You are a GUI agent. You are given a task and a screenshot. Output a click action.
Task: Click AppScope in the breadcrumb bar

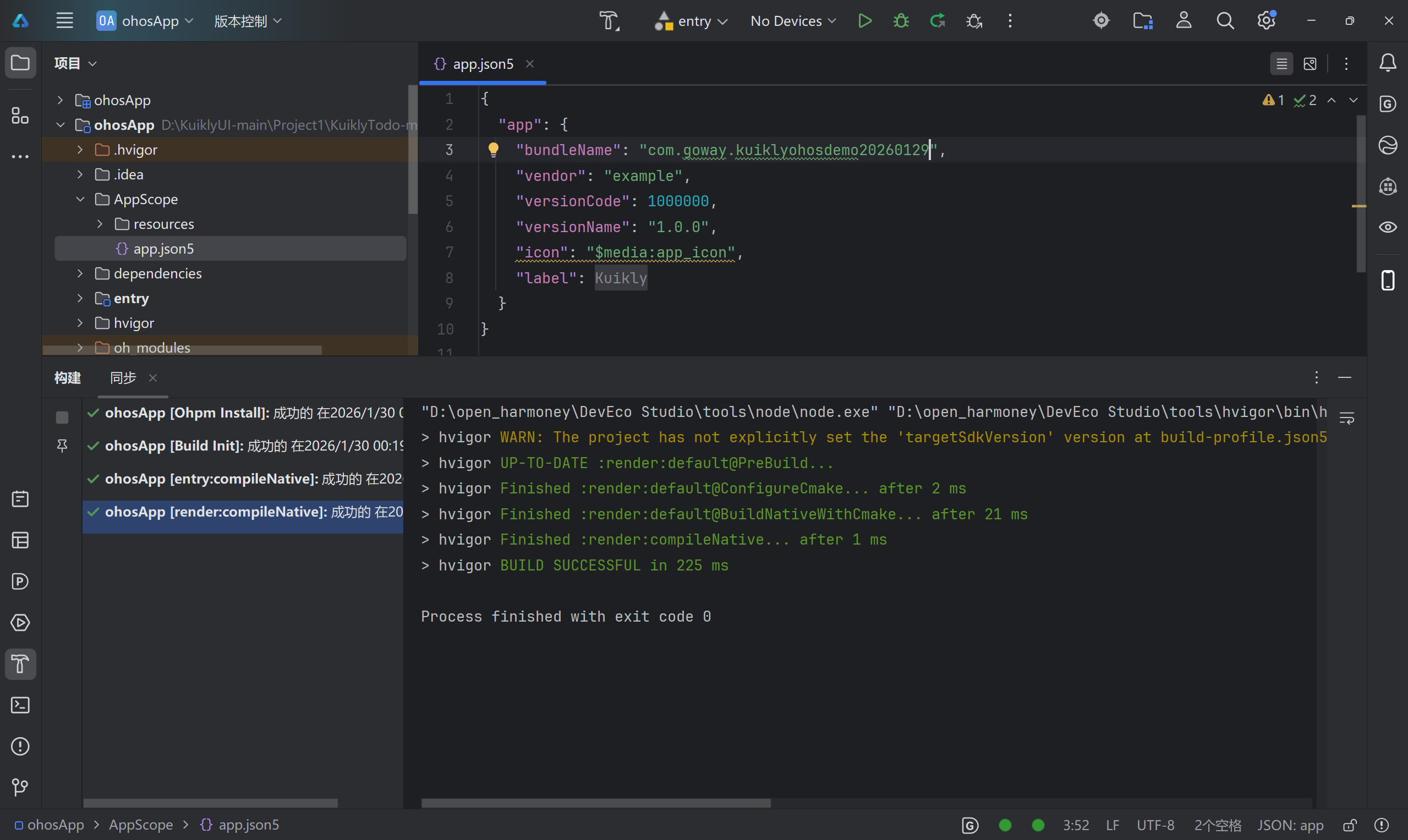140,825
